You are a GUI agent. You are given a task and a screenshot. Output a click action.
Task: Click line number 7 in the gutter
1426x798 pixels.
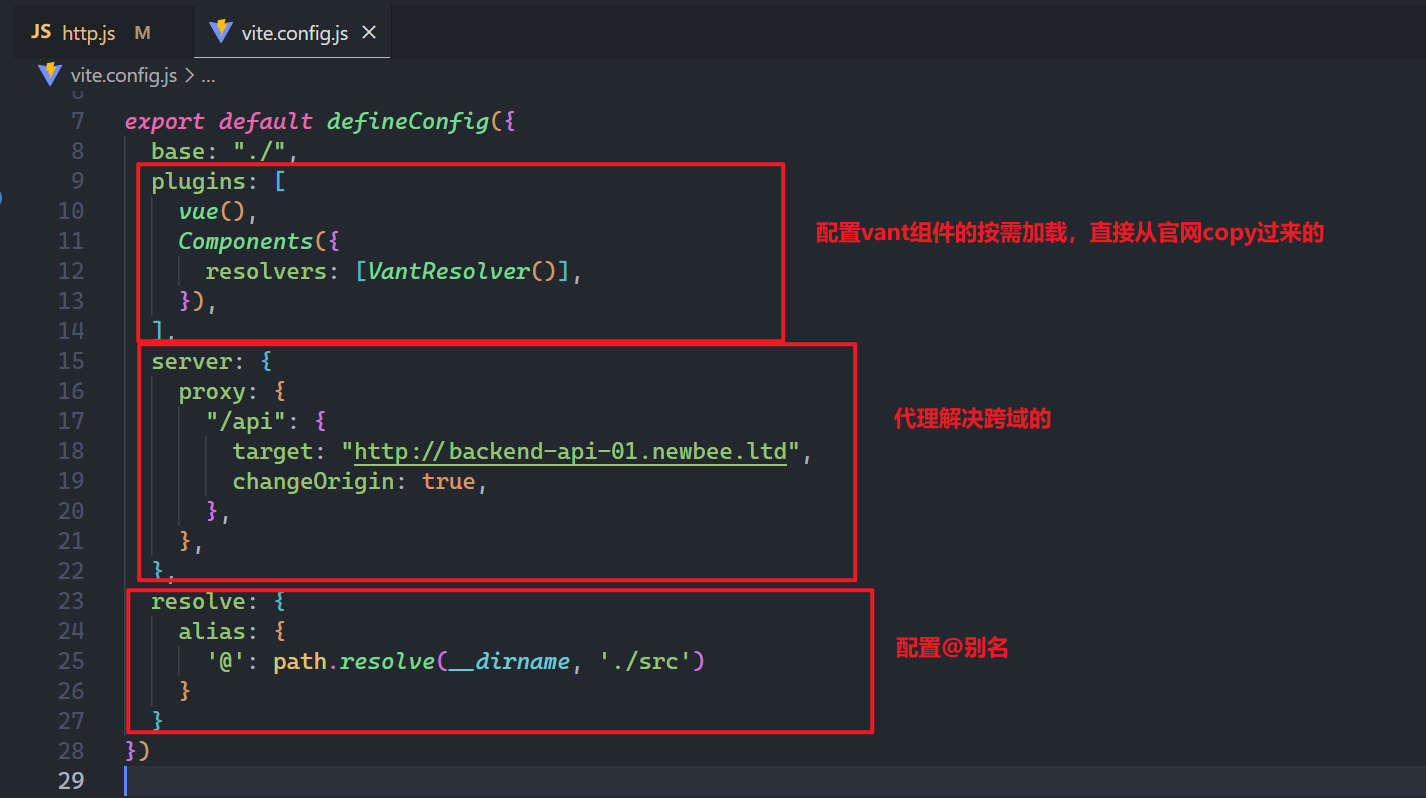(78, 121)
